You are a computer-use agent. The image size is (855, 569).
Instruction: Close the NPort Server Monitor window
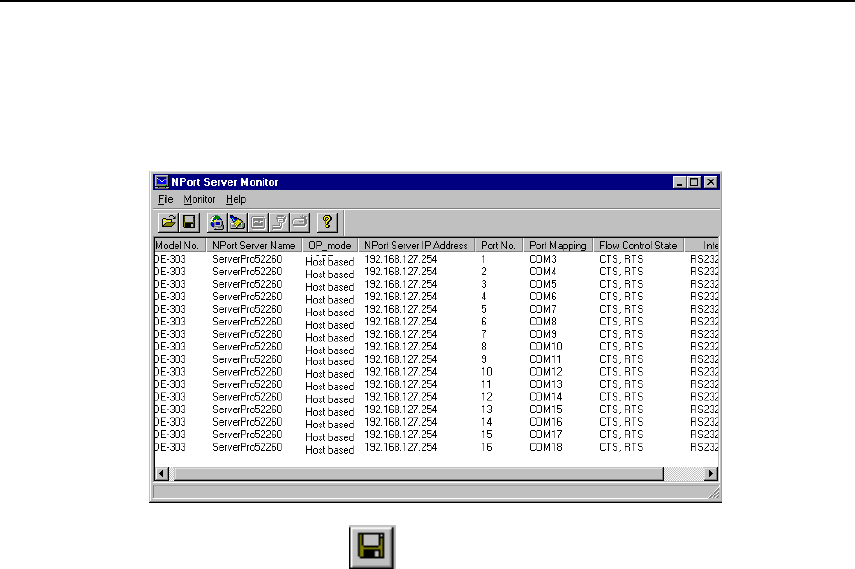pyautogui.click(x=711, y=182)
